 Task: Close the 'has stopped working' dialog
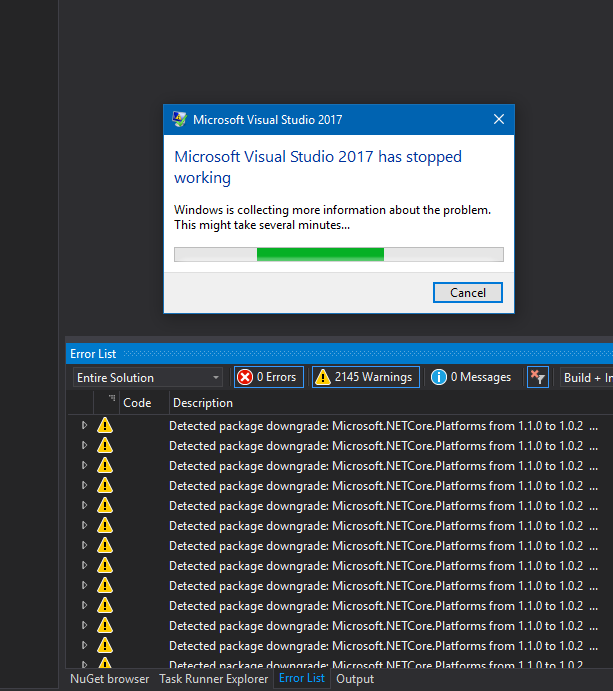[x=499, y=119]
